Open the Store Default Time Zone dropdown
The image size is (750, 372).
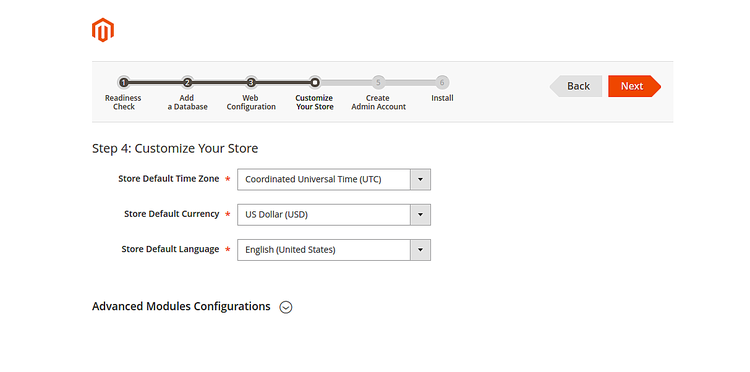(x=334, y=179)
